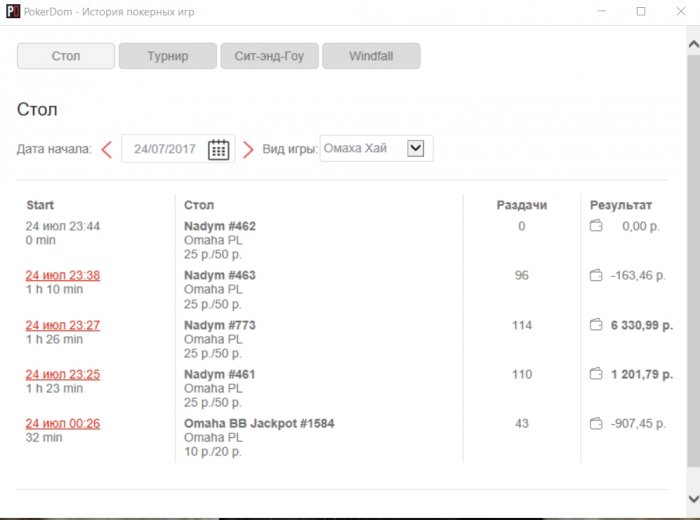Viewport: 700px width, 520px height.
Task: Go to next date with right arrow
Action: coord(248,149)
